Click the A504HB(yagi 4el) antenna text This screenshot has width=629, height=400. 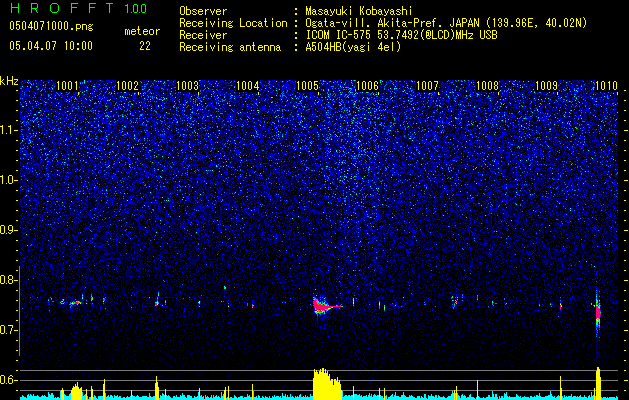pos(353,47)
